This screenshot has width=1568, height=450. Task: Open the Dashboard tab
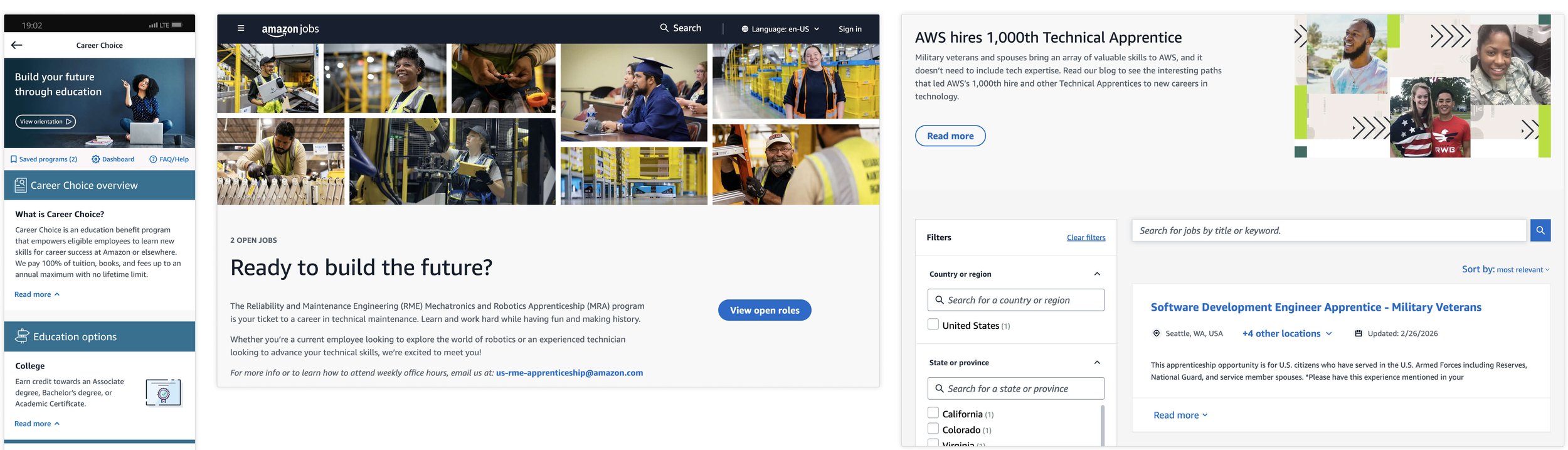click(x=113, y=159)
